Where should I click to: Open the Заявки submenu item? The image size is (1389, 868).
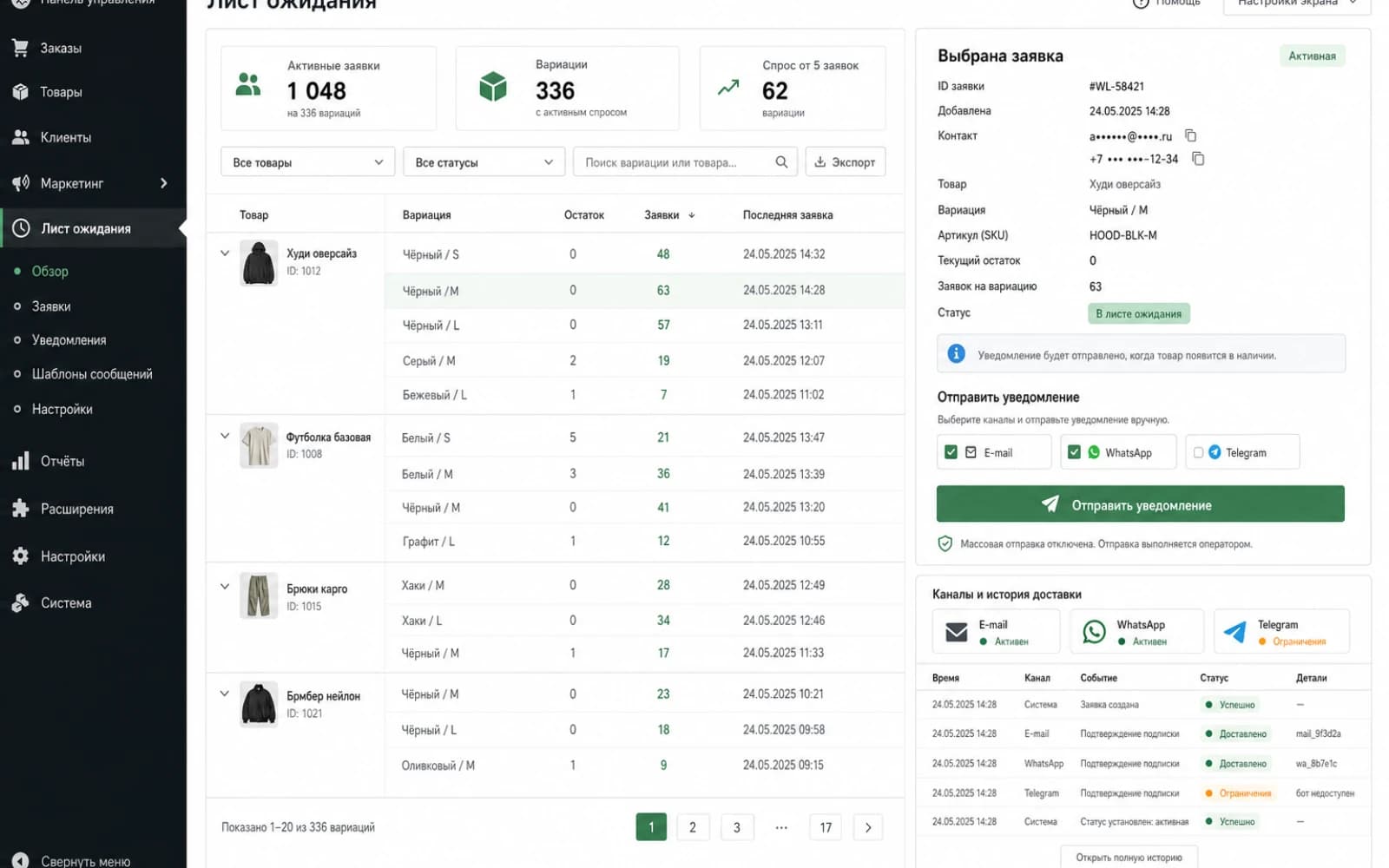coord(51,306)
